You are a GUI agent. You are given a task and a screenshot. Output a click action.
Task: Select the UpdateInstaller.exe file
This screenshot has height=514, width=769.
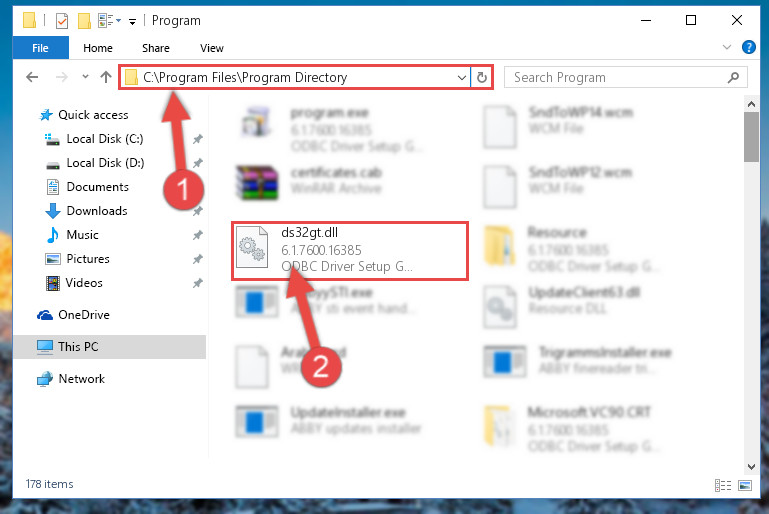pyautogui.click(x=329, y=420)
